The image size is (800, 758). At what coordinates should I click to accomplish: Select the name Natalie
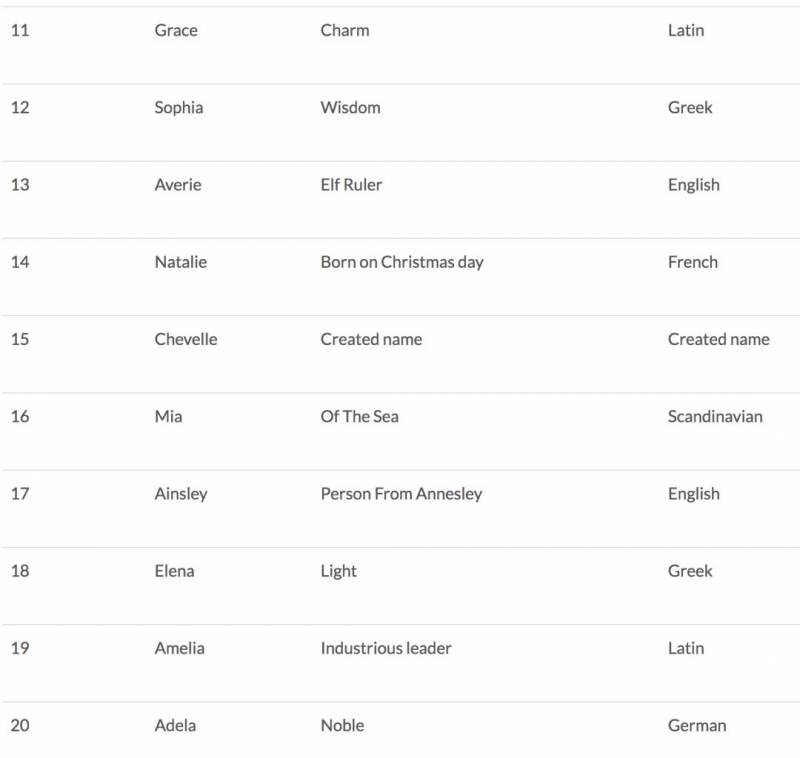[x=180, y=262]
